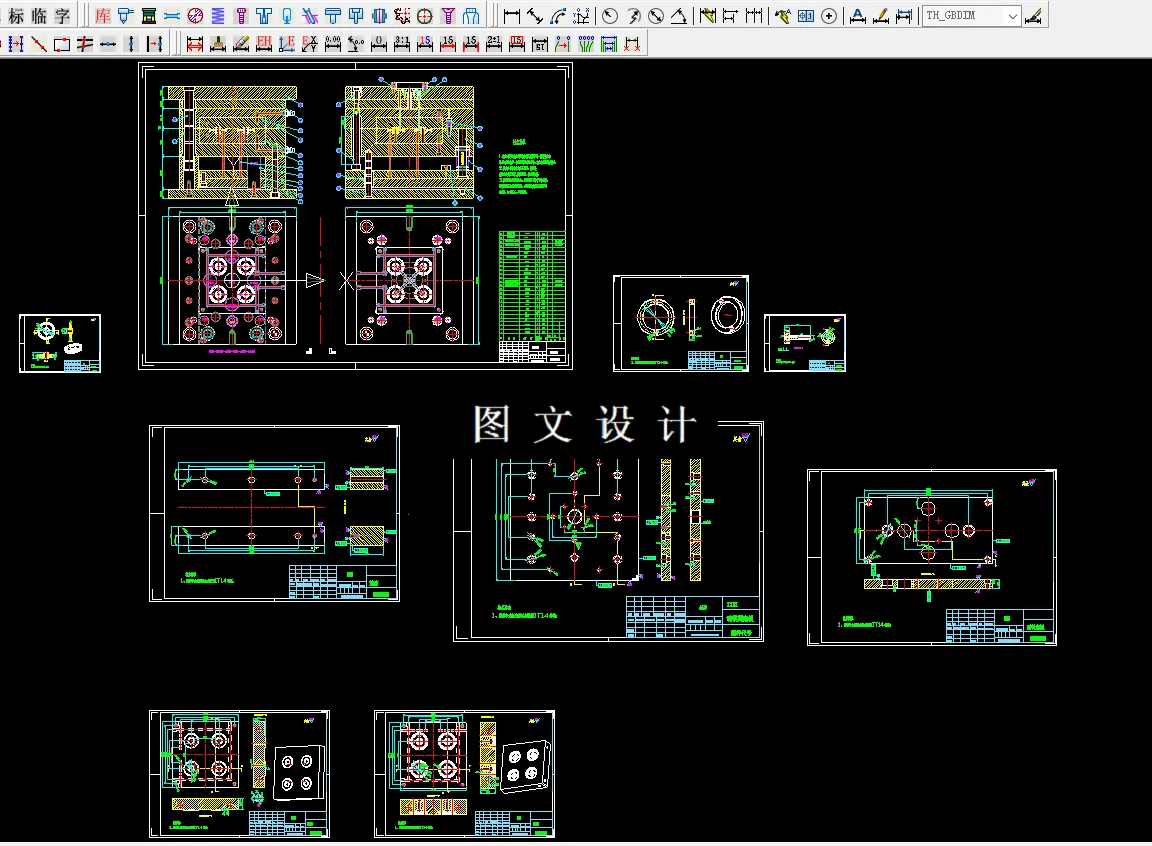This screenshot has height=846, width=1152.
Task: Select the purple cap screw icon
Action: [241, 15]
